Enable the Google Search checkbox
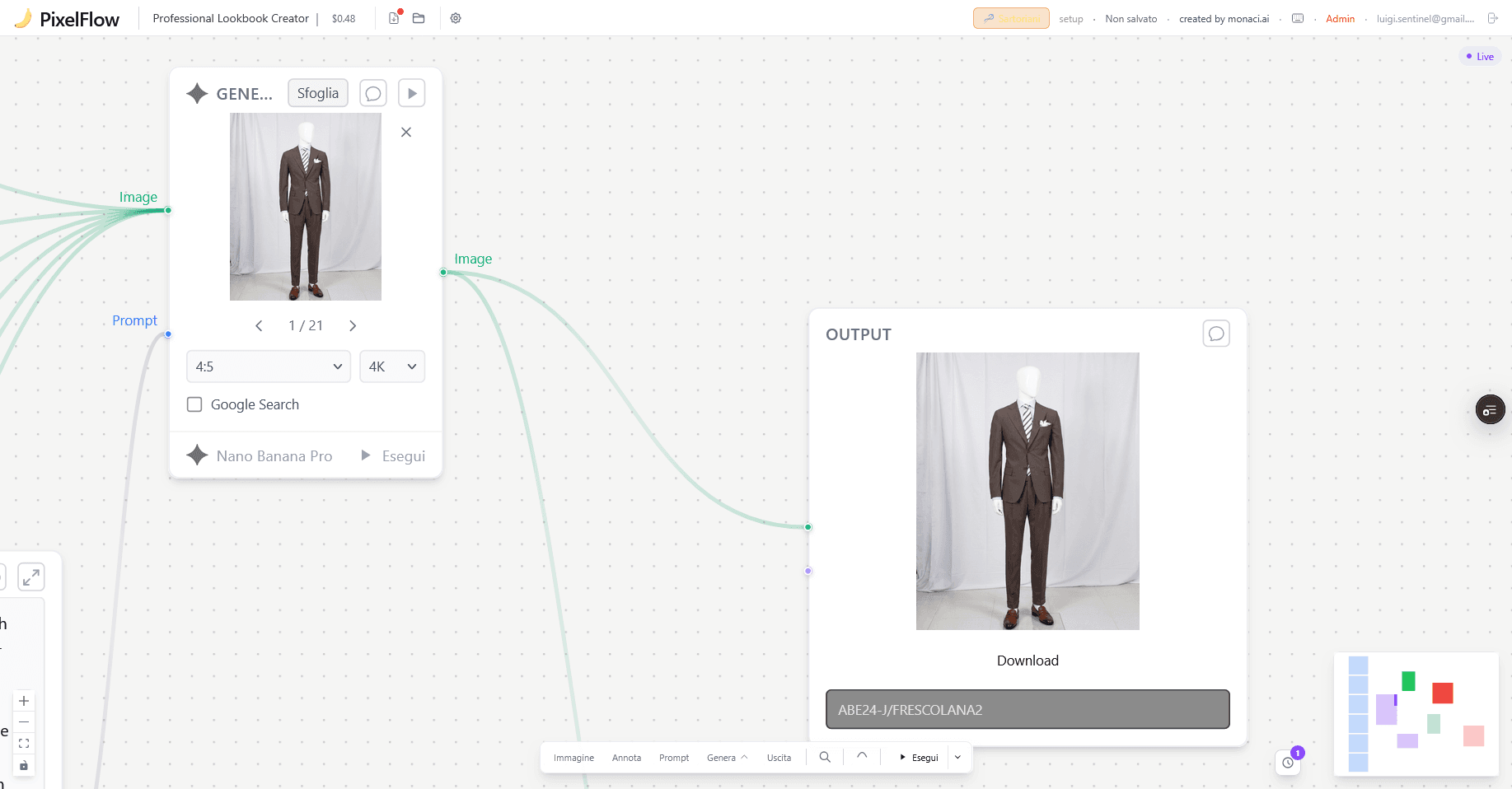The width and height of the screenshot is (1512, 789). [x=194, y=404]
